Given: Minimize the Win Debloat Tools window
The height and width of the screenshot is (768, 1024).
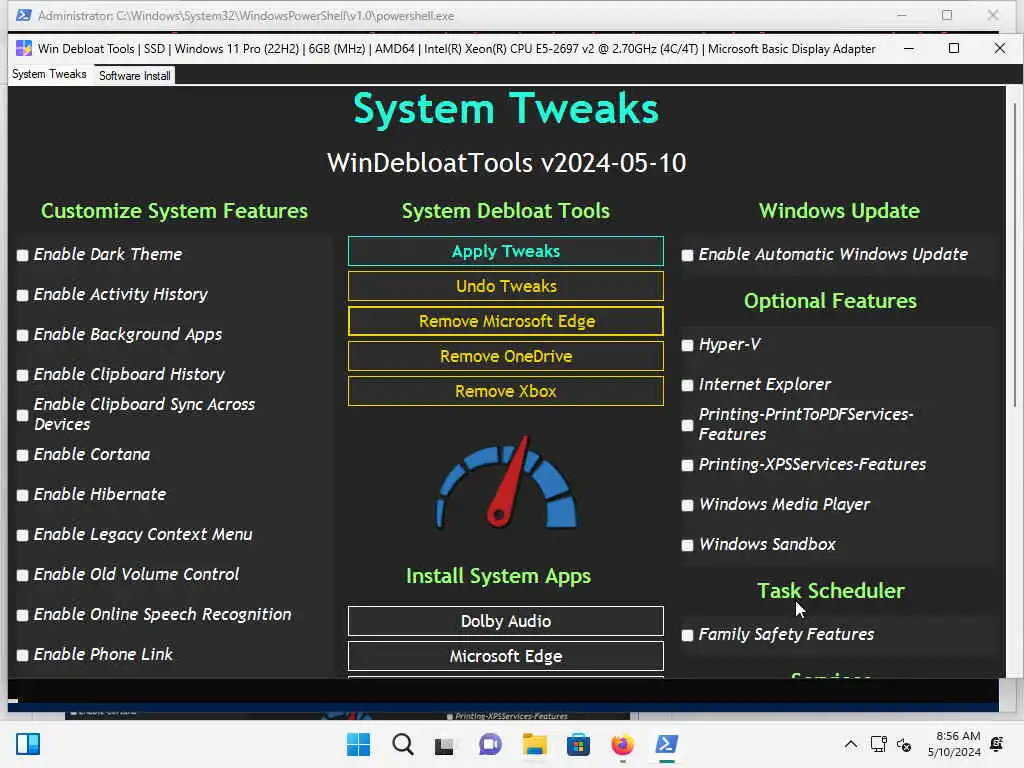Looking at the screenshot, I should [x=908, y=48].
